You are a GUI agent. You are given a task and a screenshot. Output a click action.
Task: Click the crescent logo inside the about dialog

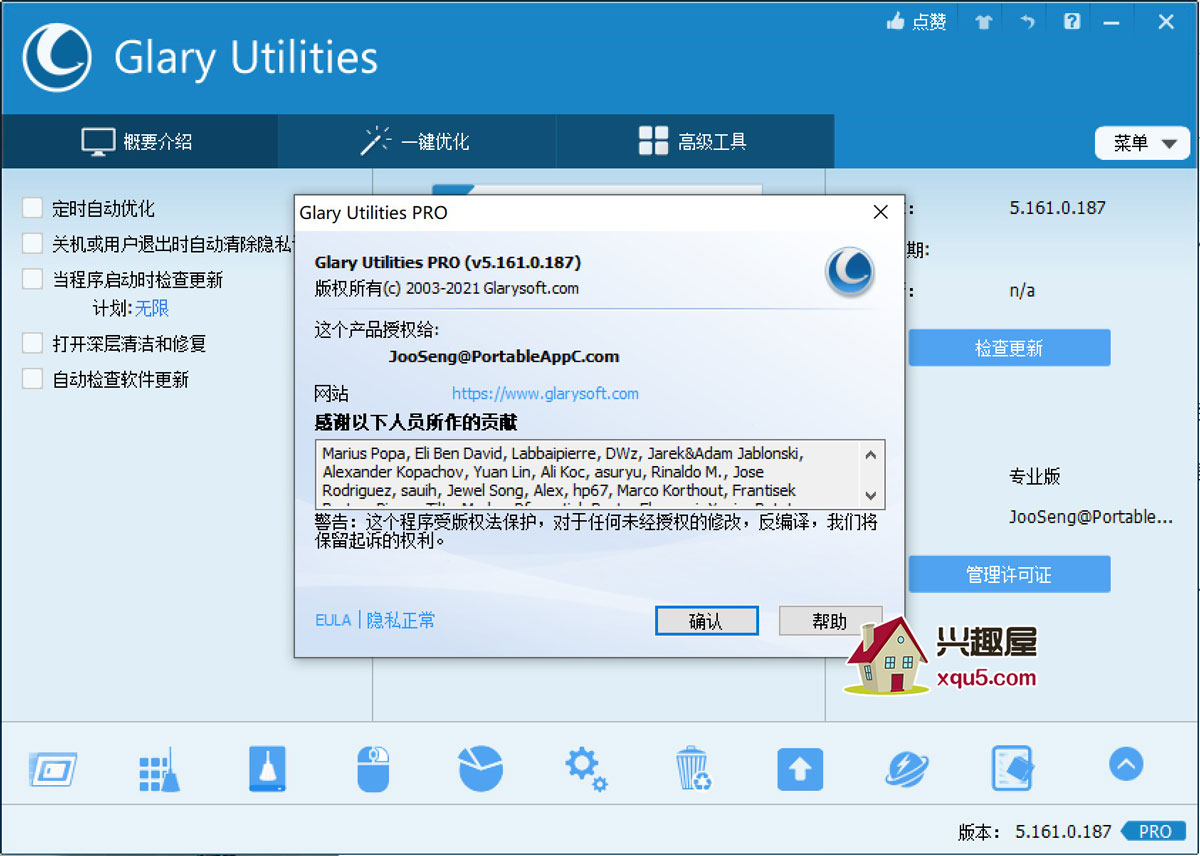850,272
